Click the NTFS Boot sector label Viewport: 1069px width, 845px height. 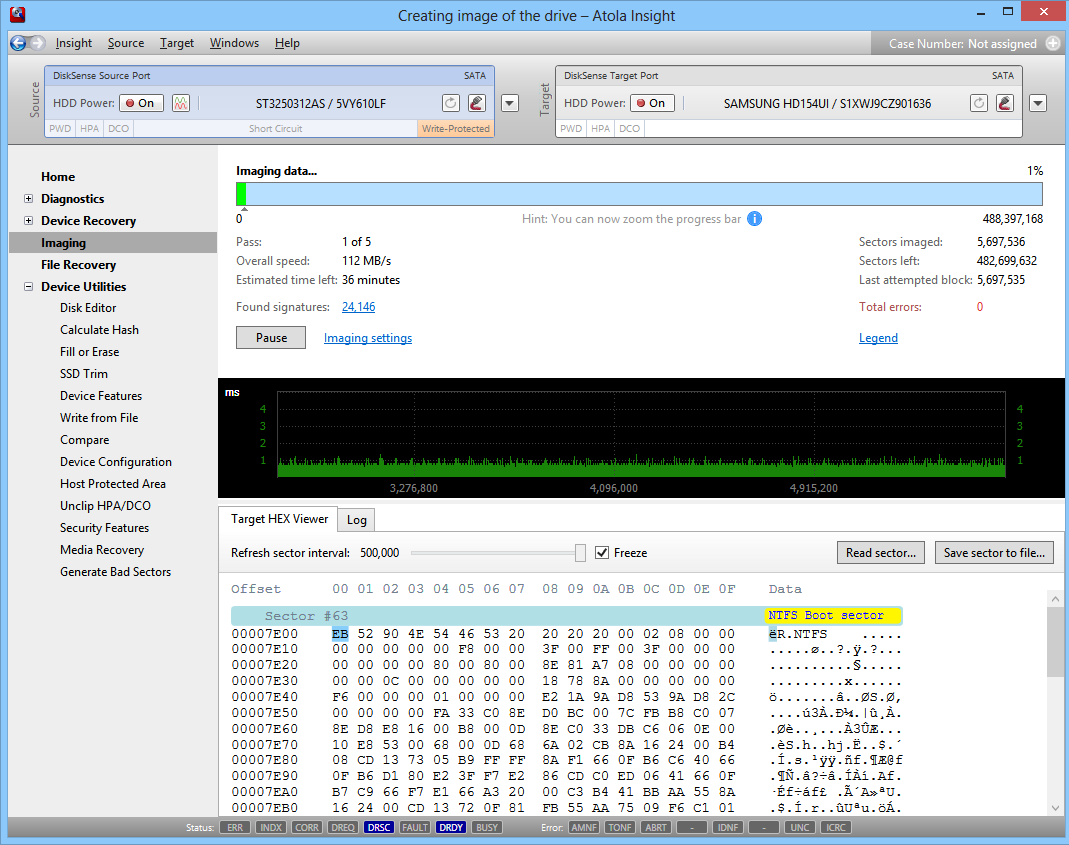coord(833,615)
